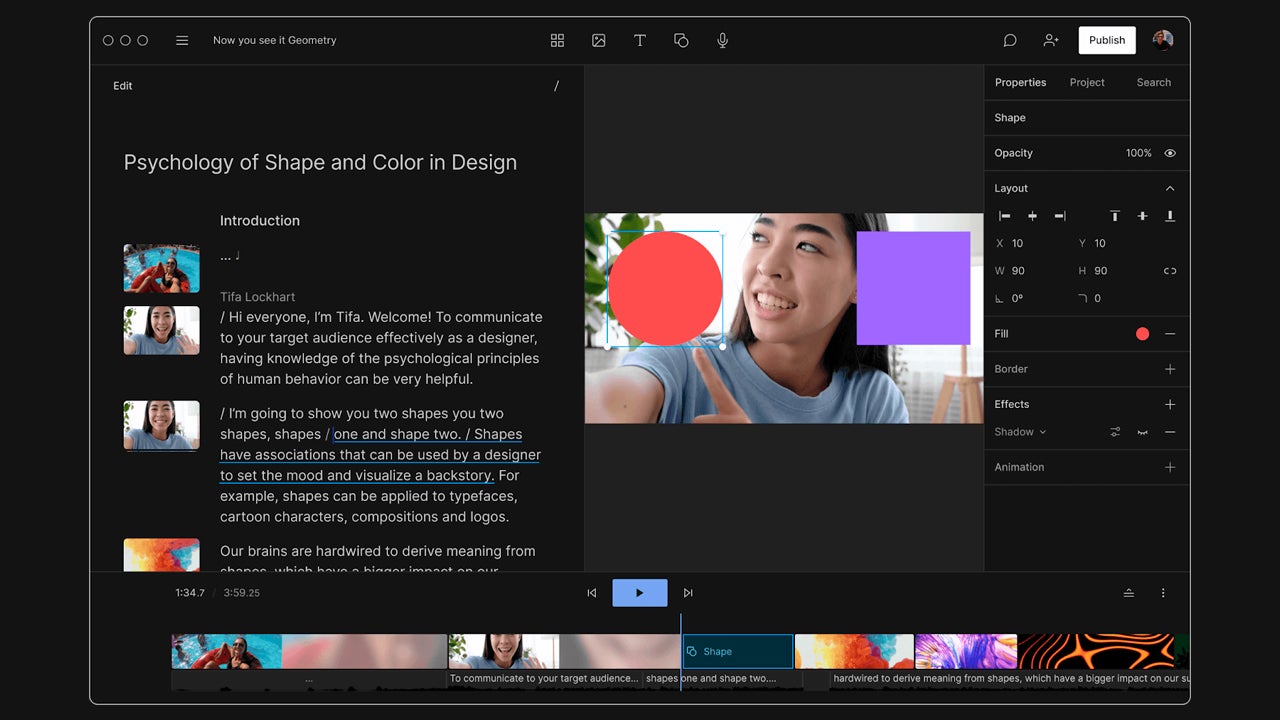Open the user profile avatar
Image resolution: width=1280 pixels, height=720 pixels.
1162,40
